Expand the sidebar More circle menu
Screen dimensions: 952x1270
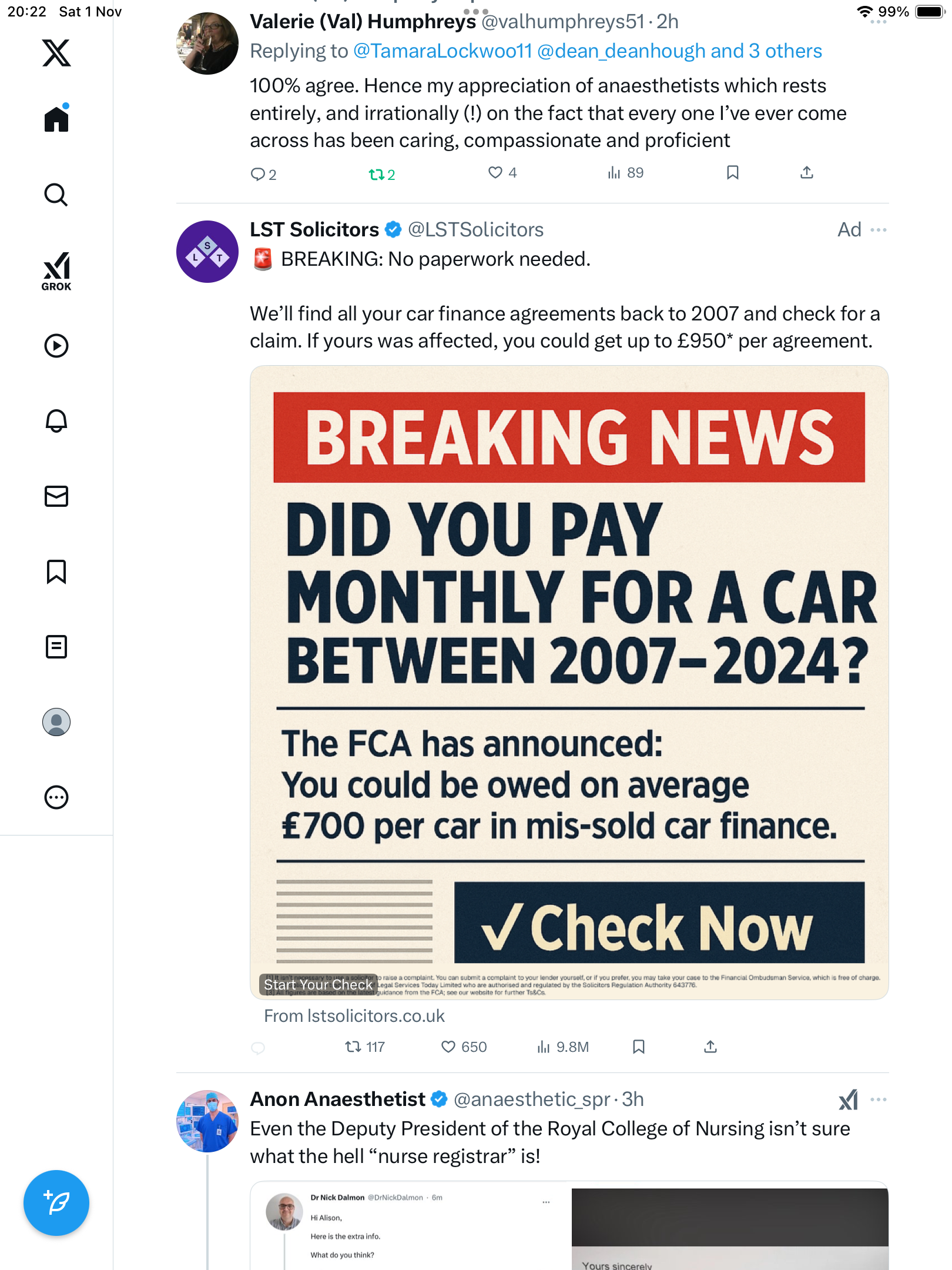(x=56, y=797)
